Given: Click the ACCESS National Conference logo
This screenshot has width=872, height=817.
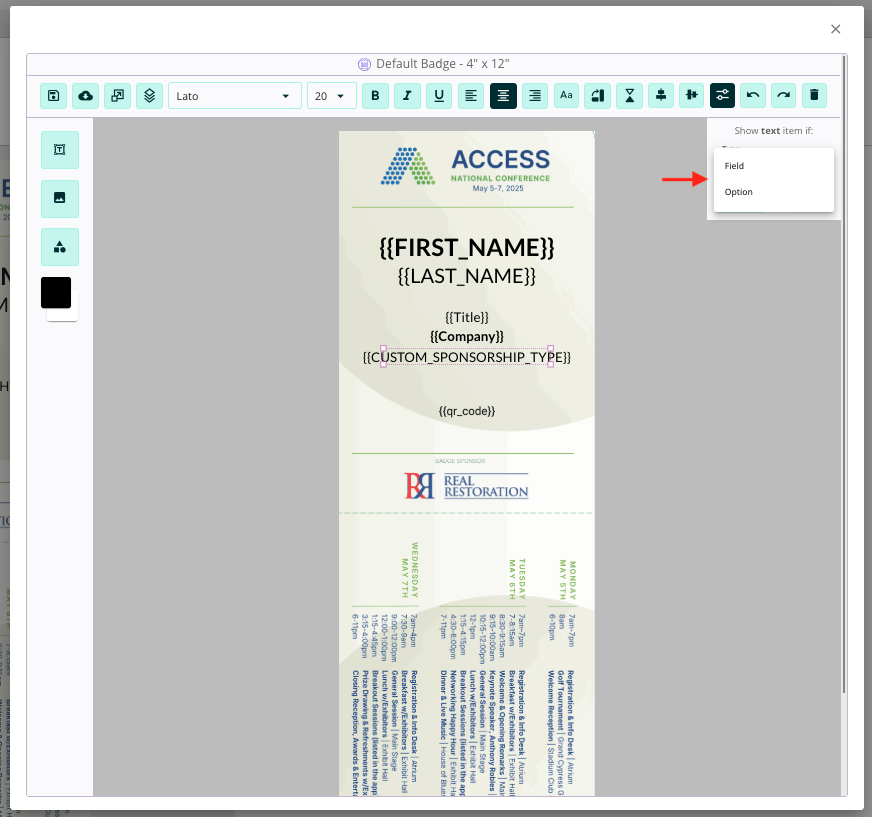Looking at the screenshot, I should 465,169.
